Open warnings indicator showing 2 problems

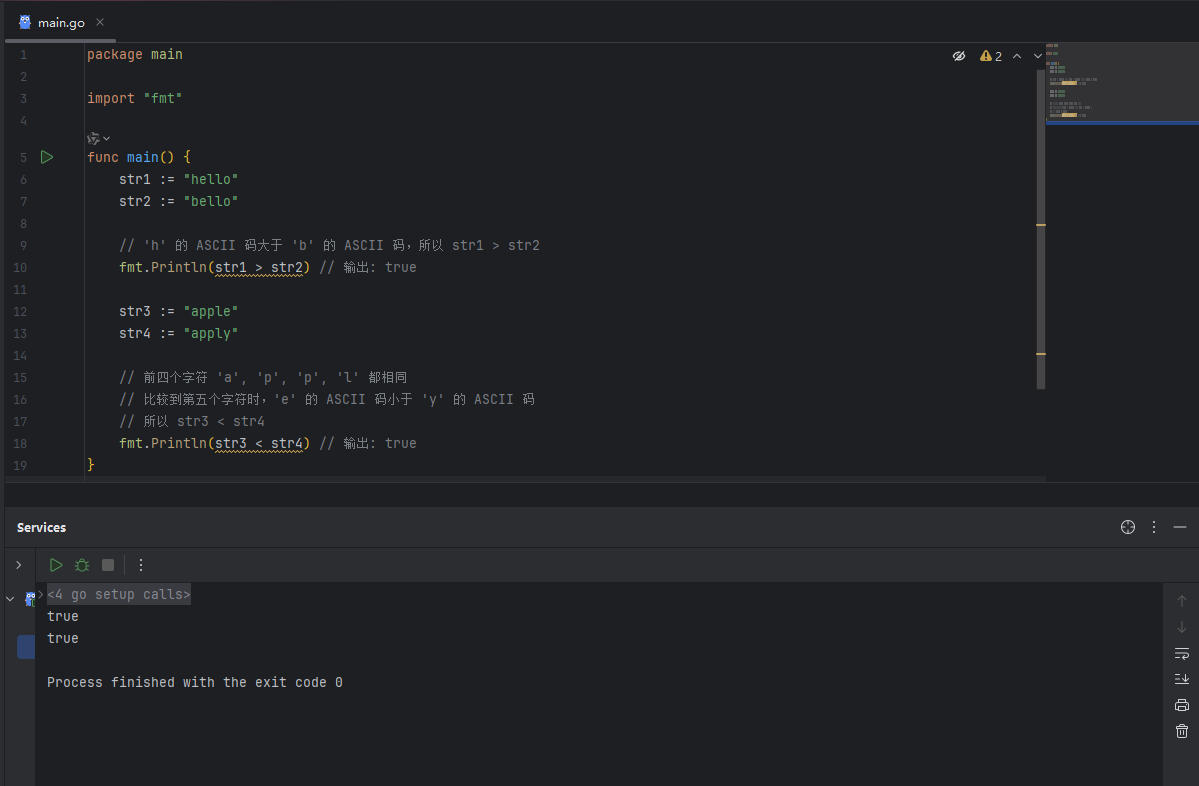click(991, 56)
